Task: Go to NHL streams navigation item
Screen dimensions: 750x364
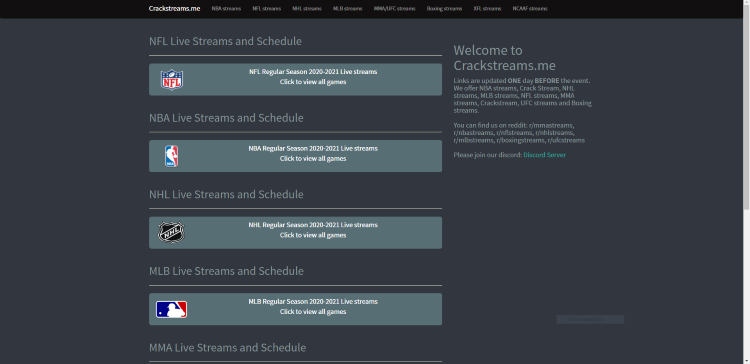Action: pos(307,9)
